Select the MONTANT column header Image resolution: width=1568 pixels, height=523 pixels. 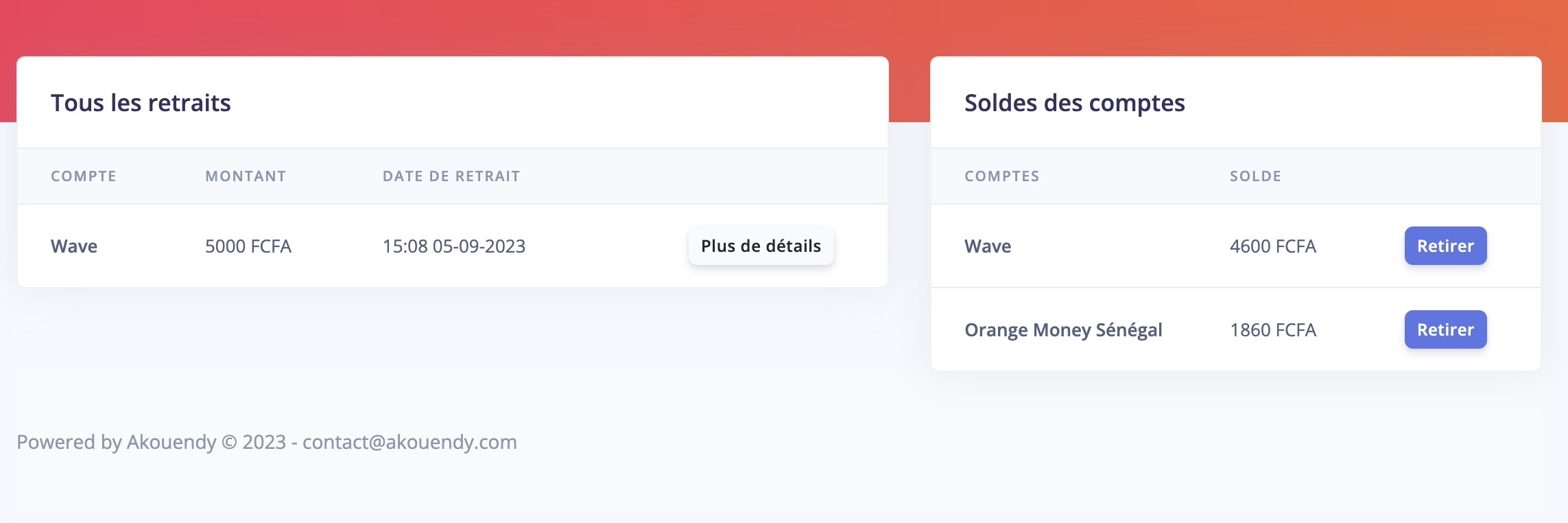(246, 176)
